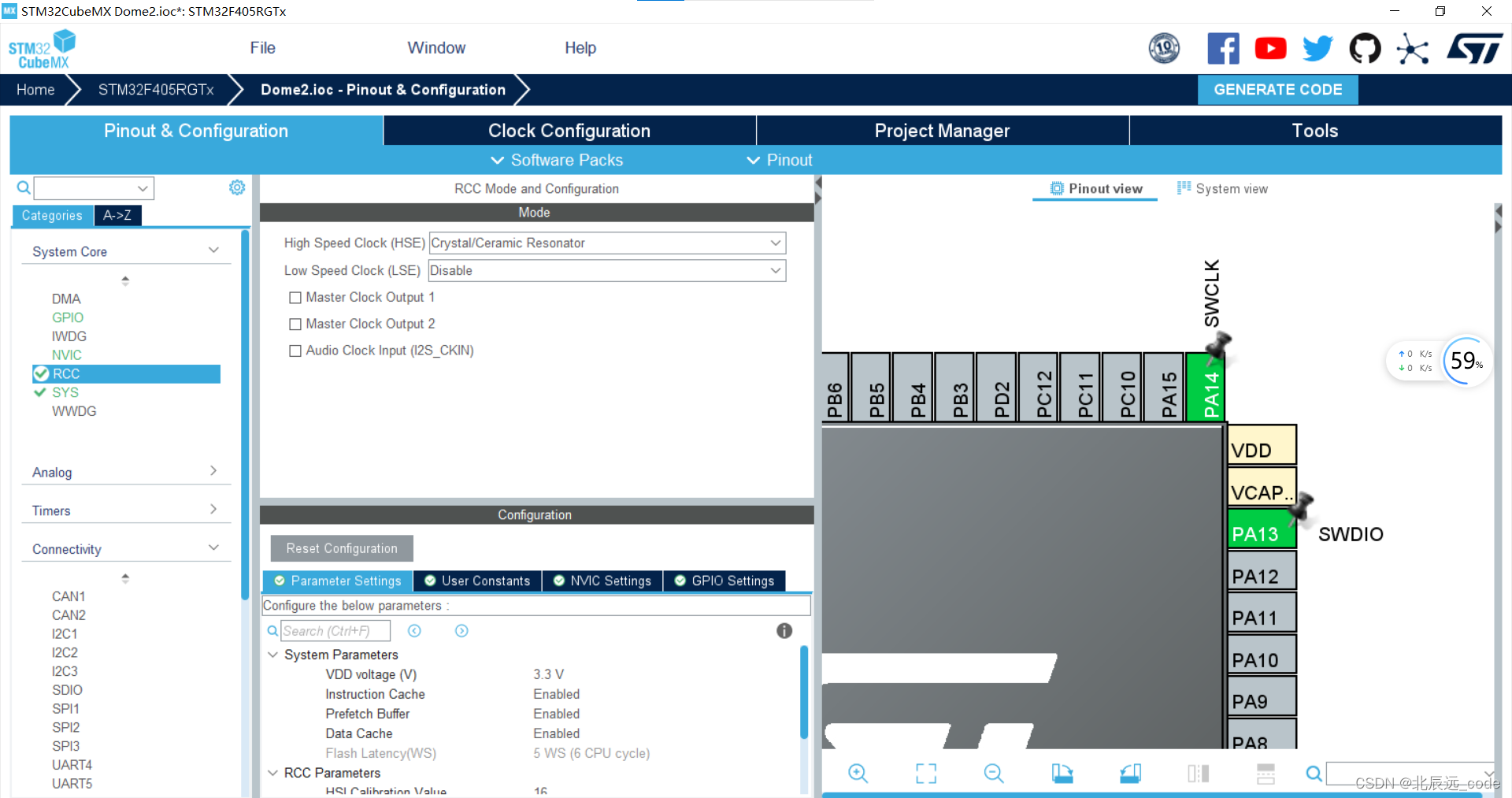Open the NVIC Settings tab
Screen dimensions: 1512x798
tap(602, 581)
